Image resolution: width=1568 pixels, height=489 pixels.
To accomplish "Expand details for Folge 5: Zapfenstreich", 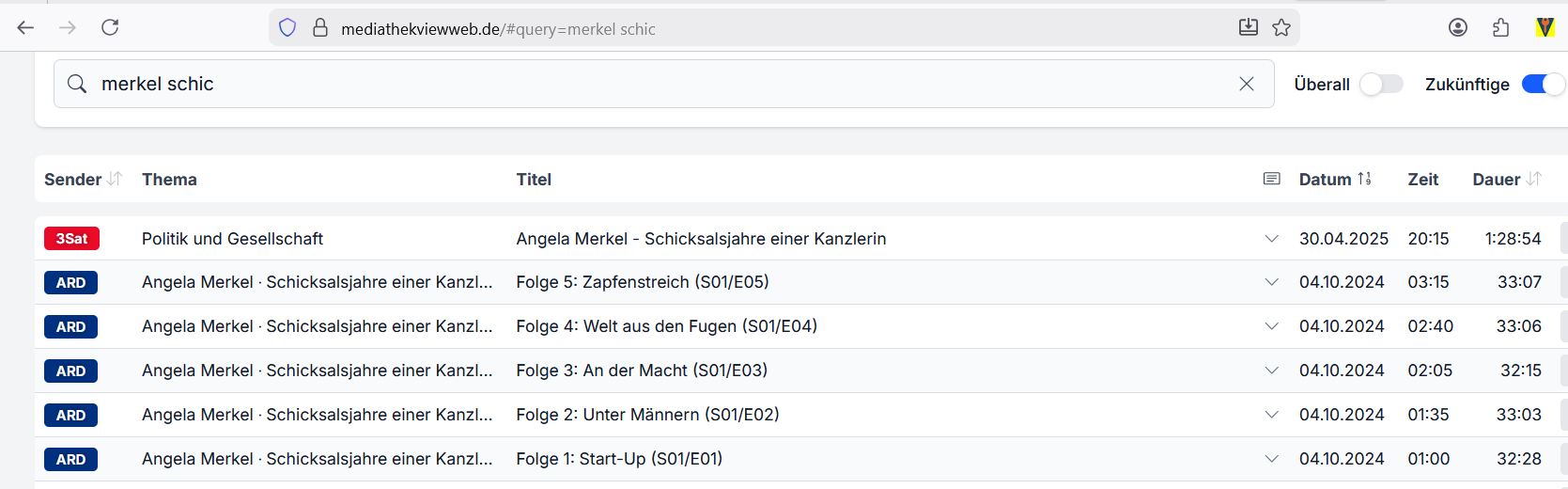I will click(1272, 282).
